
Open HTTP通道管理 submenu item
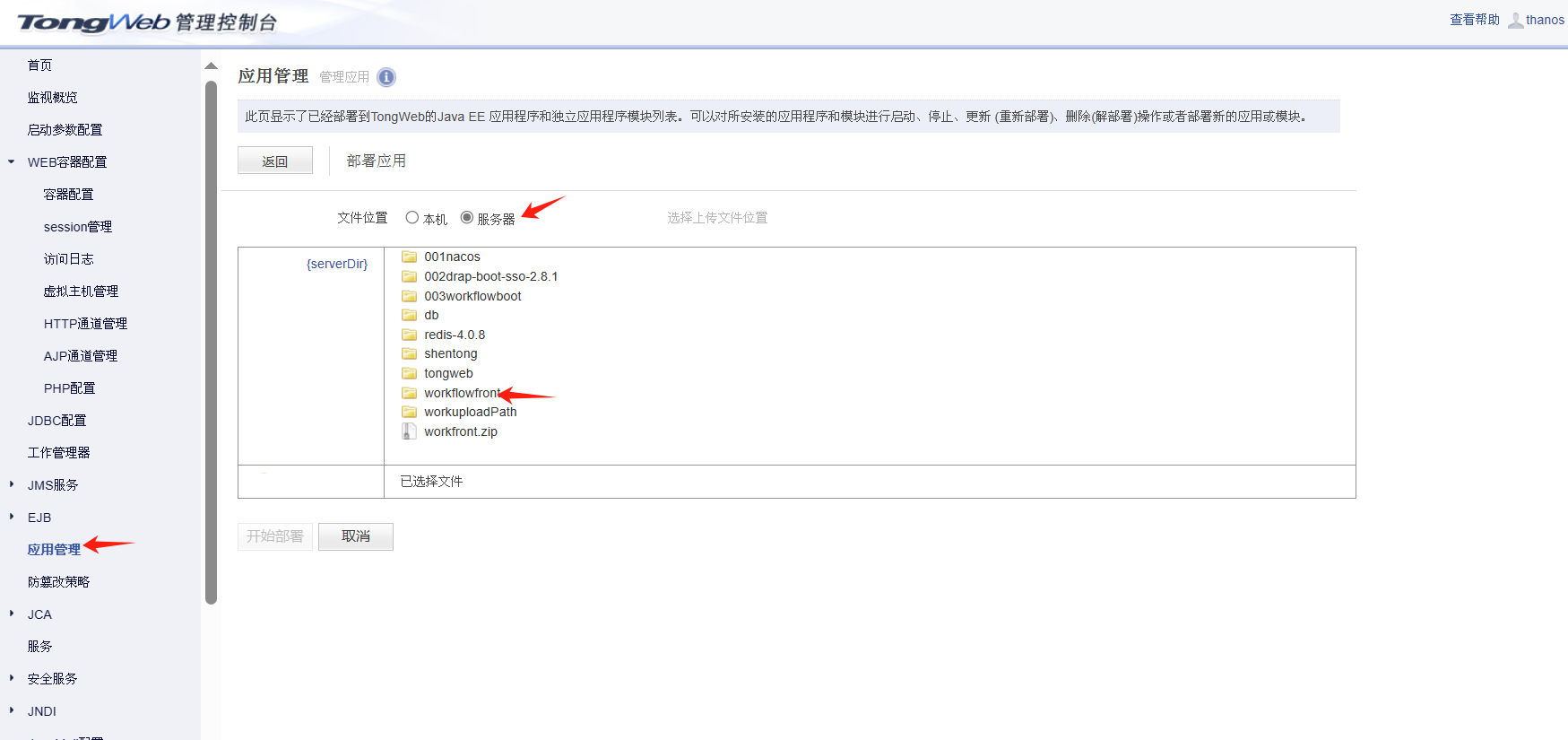click(x=86, y=324)
